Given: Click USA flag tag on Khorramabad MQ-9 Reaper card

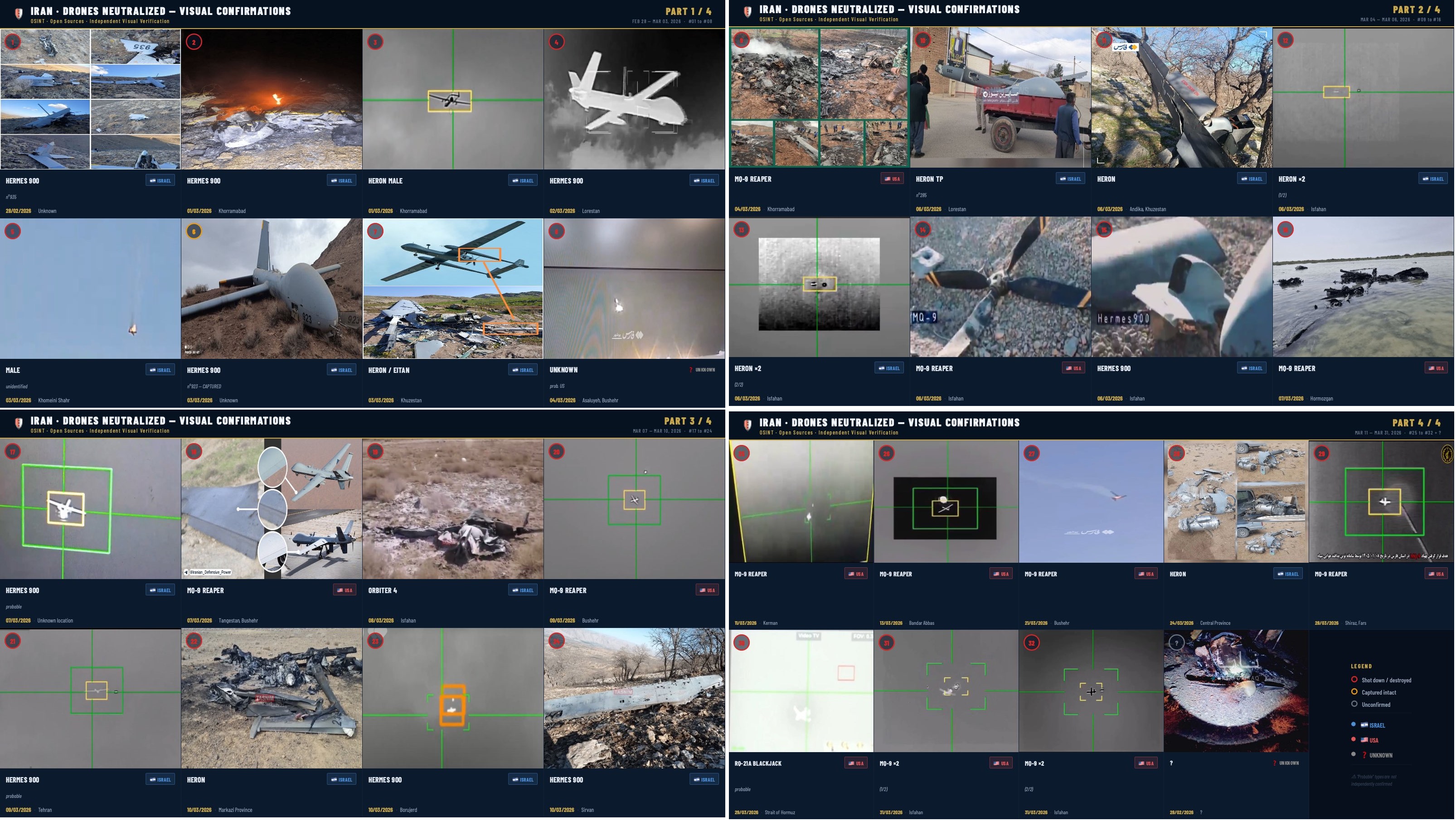Looking at the screenshot, I should coord(892,179).
